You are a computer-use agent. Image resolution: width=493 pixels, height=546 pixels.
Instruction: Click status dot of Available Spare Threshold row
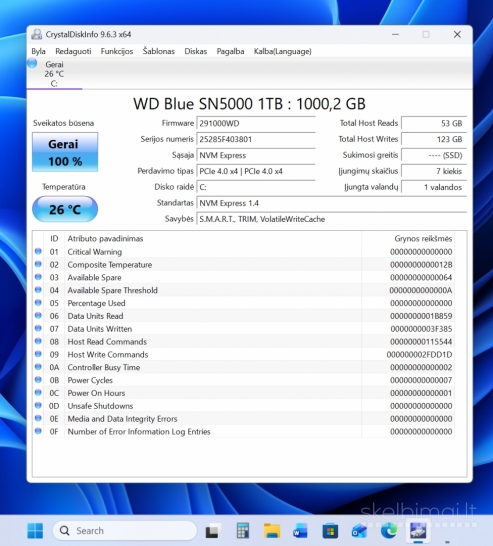38,290
